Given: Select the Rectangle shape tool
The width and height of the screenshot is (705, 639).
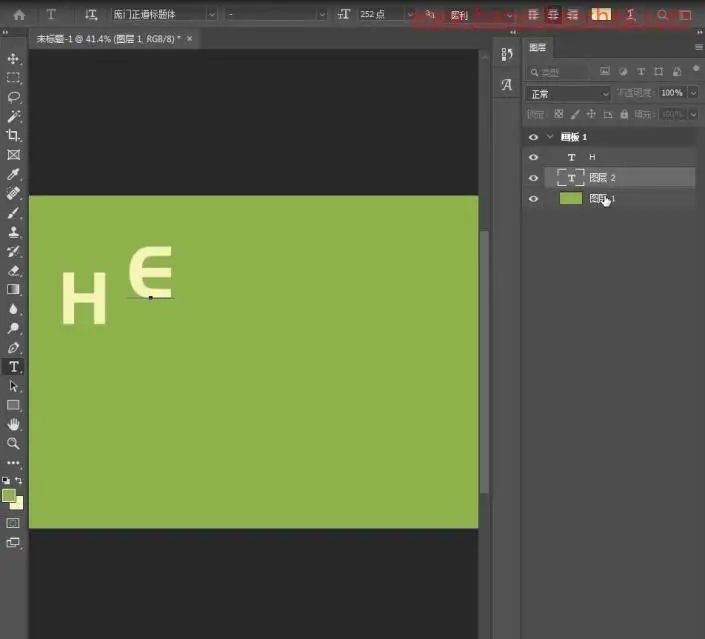Looking at the screenshot, I should click(13, 405).
